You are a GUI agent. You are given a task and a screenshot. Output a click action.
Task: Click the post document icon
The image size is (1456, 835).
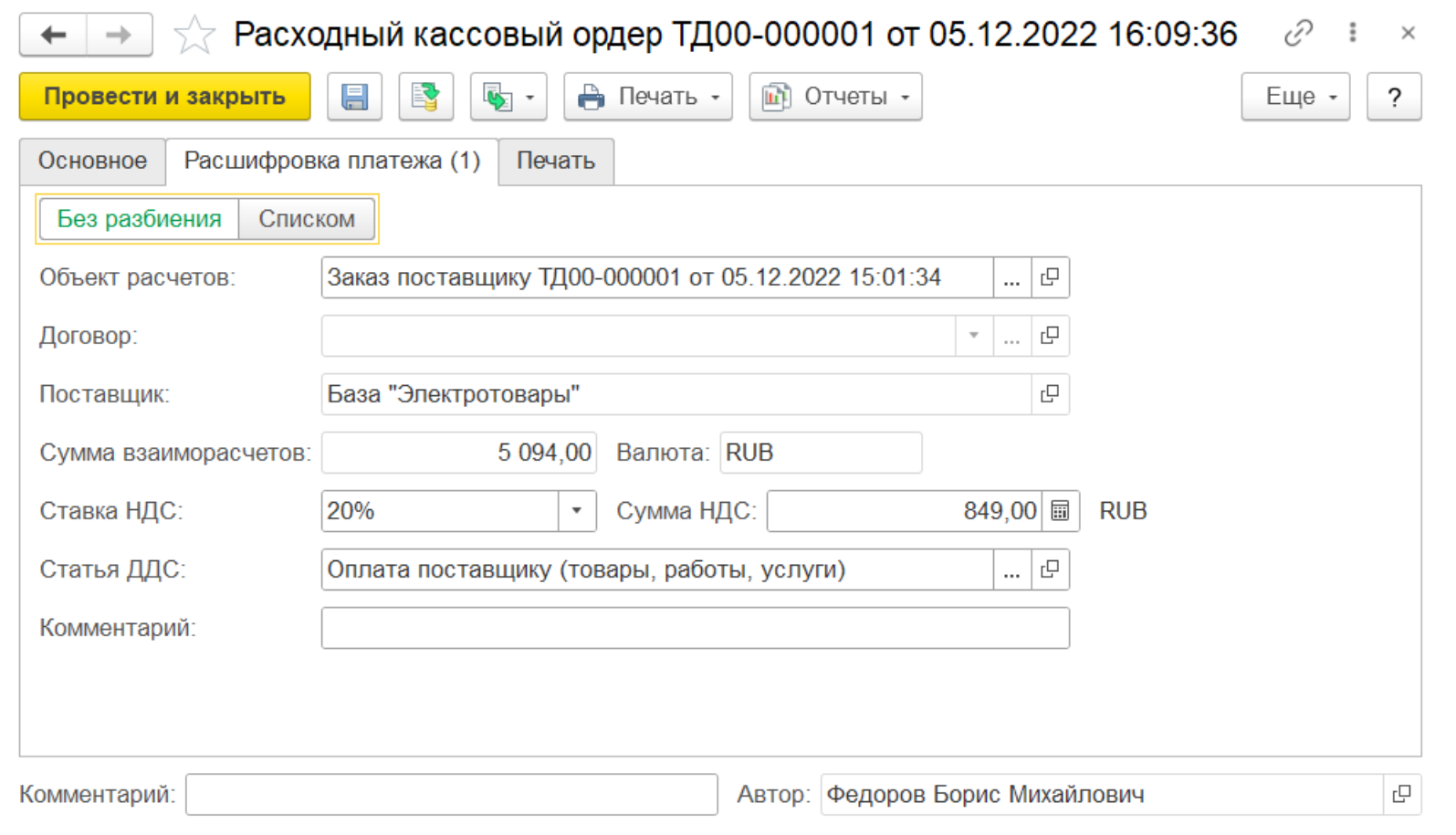425,97
